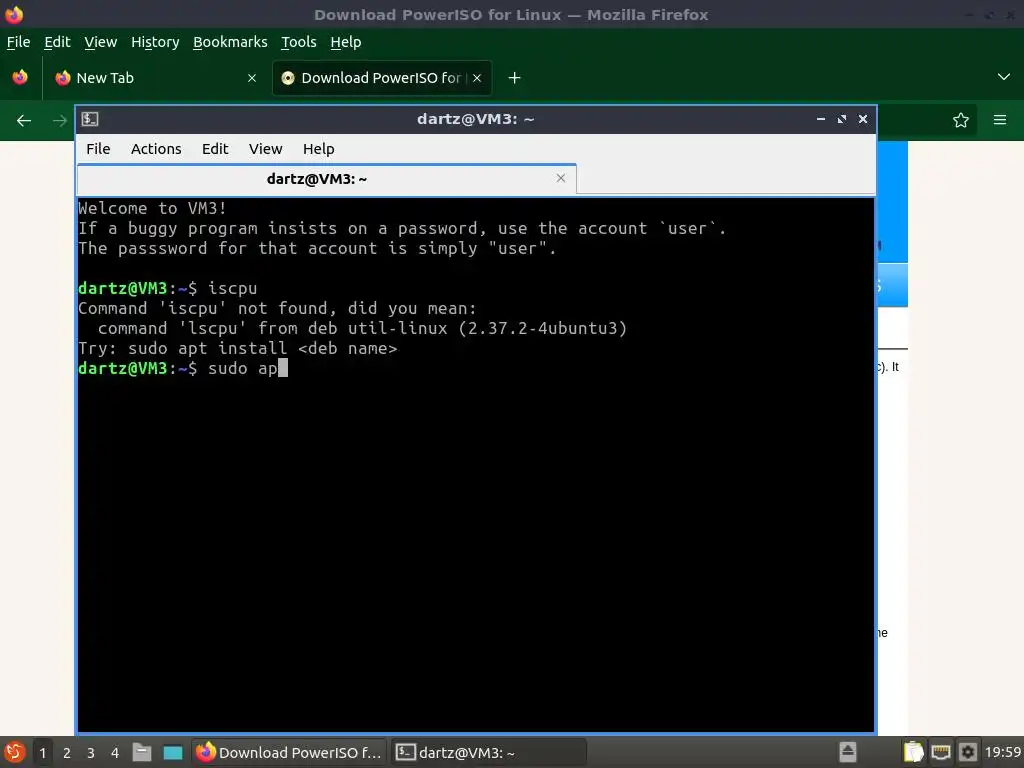The width and height of the screenshot is (1024, 768).
Task: Open the settings gear tray icon
Action: [968, 752]
